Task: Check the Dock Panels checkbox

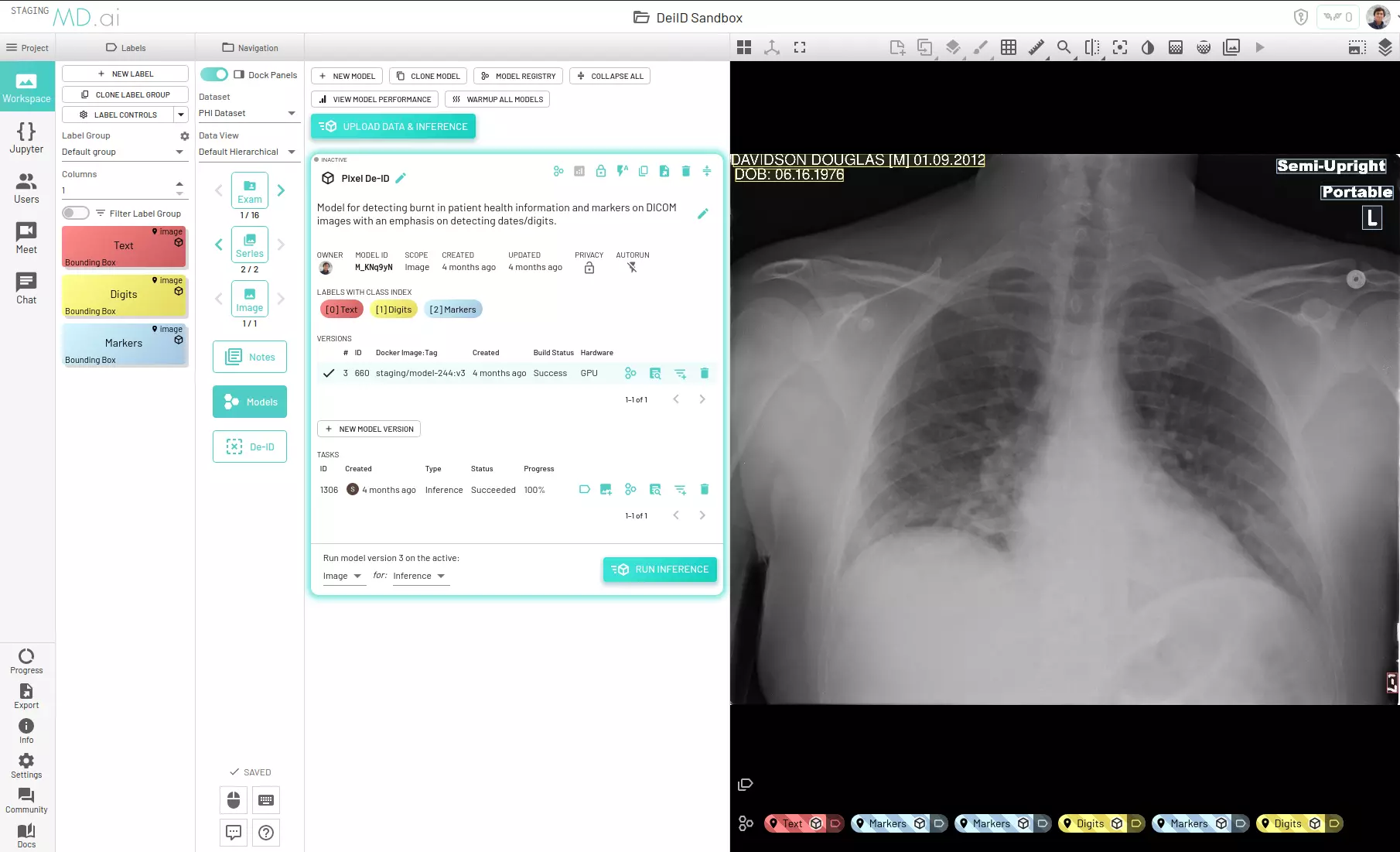Action: [239, 75]
